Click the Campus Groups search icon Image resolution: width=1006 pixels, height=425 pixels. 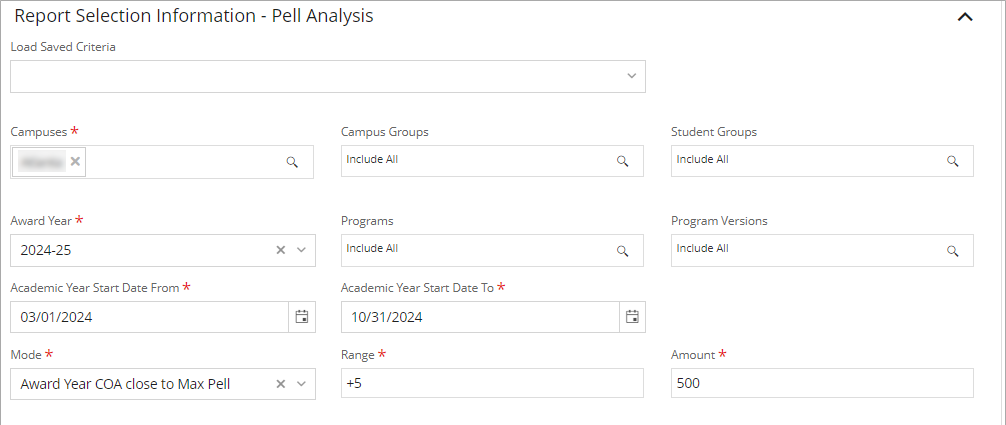[622, 161]
